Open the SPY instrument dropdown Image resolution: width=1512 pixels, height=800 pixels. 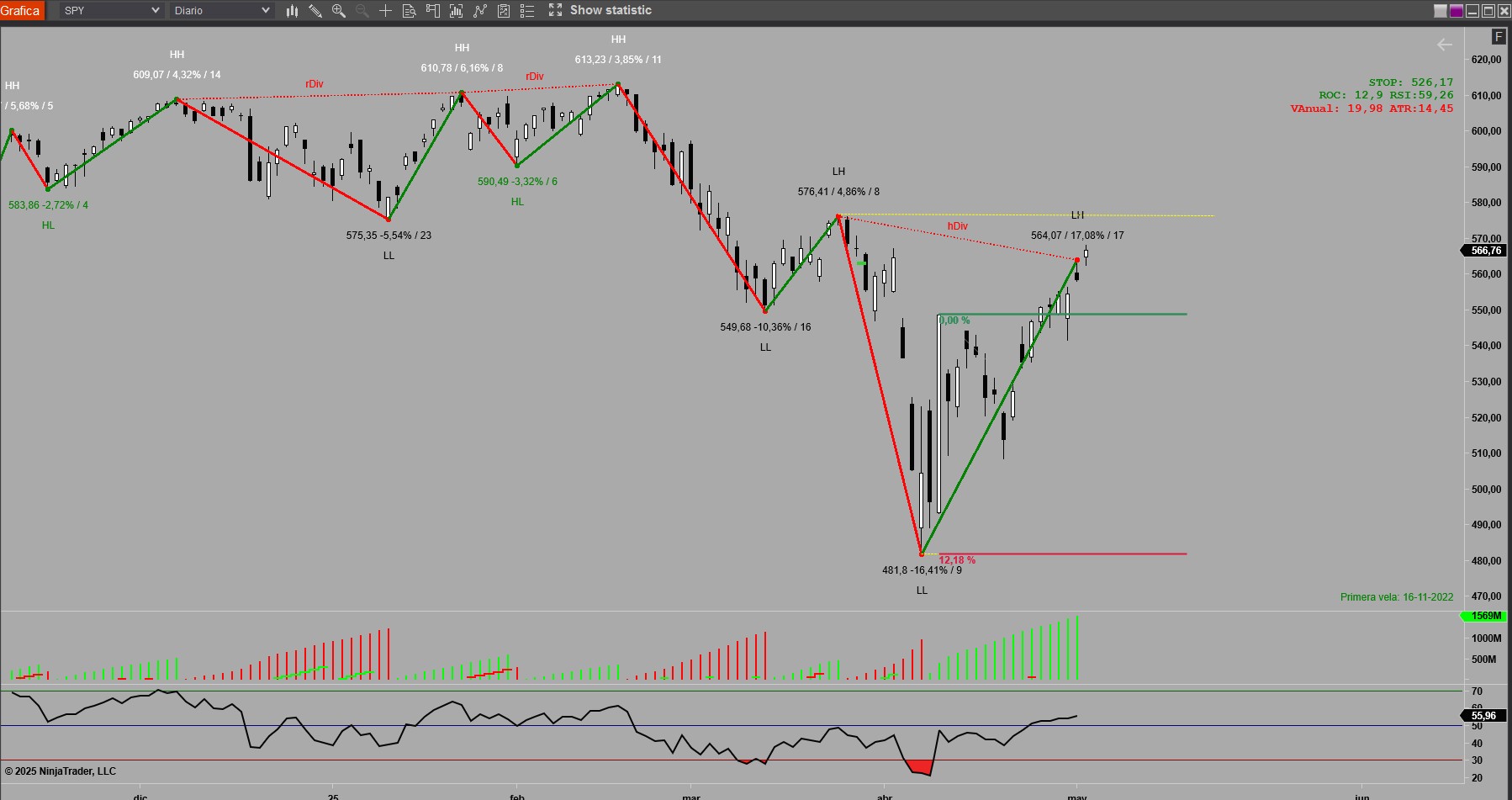point(110,11)
